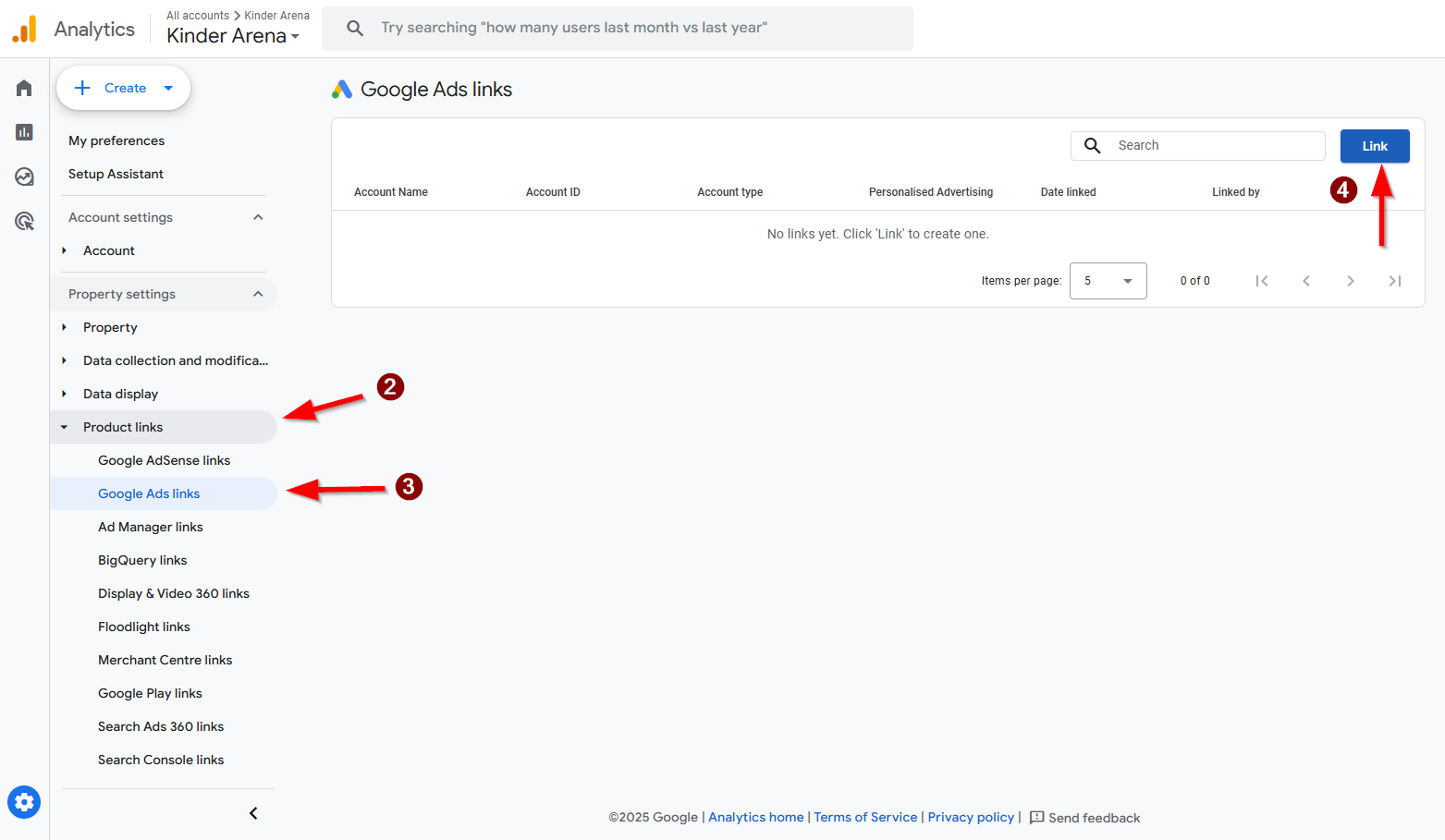Click the Analytics logo

[x=25, y=29]
